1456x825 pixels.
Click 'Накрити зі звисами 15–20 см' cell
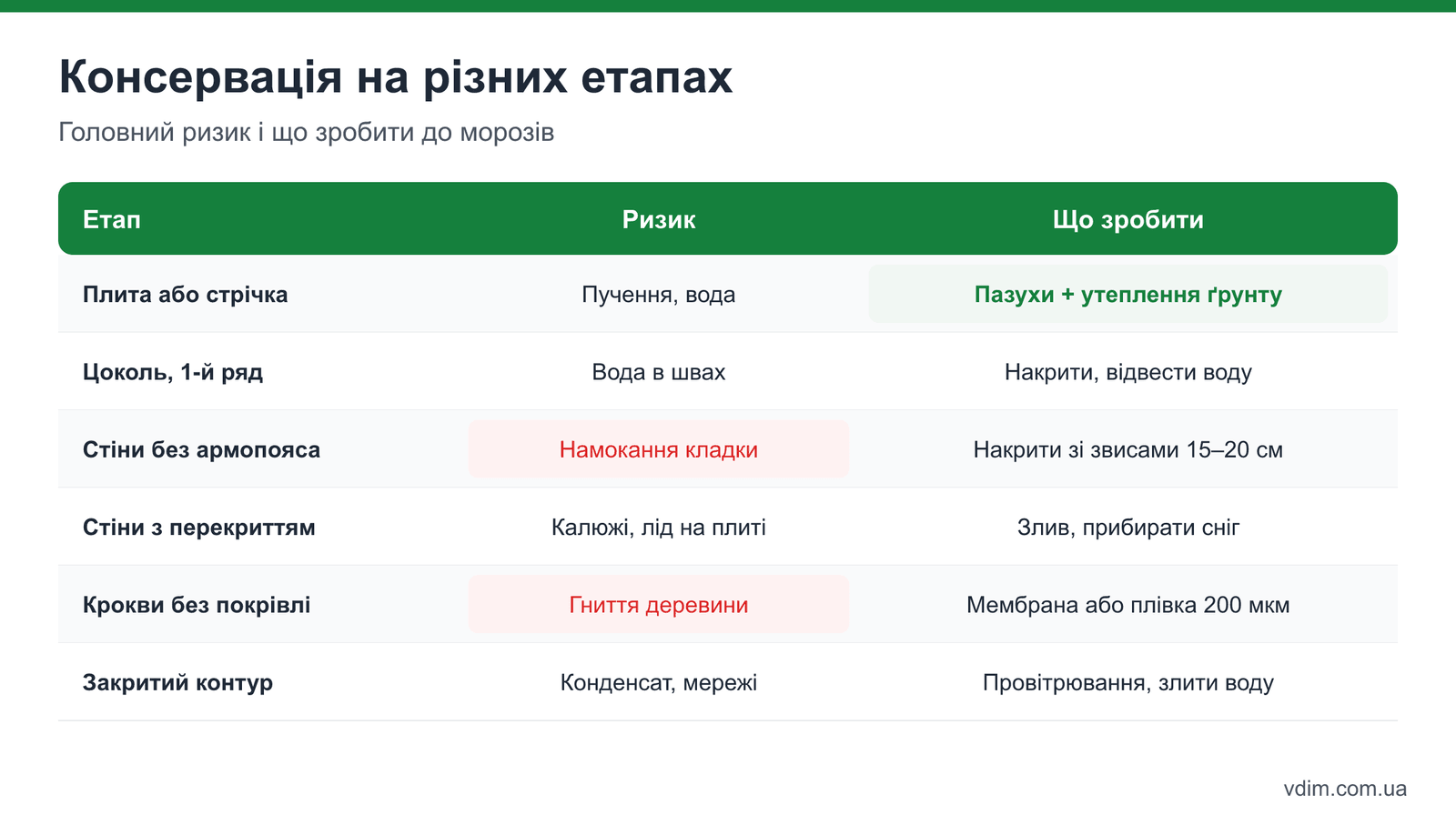click(x=1128, y=449)
